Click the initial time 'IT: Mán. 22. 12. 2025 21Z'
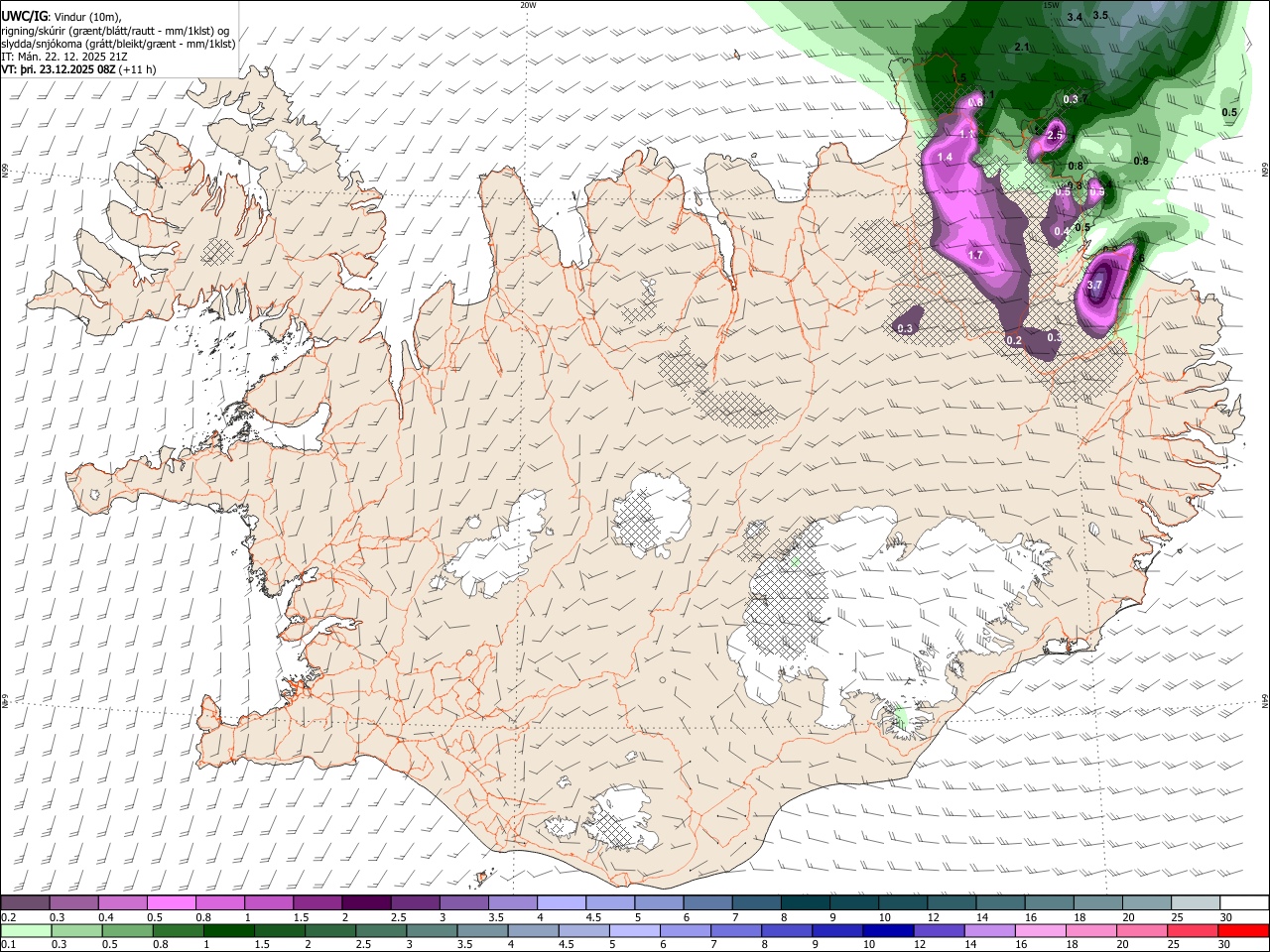The height and width of the screenshot is (952, 1270). [64, 57]
